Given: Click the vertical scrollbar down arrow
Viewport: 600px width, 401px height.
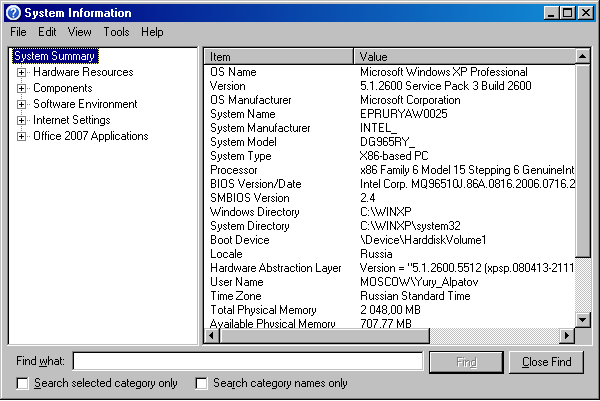Looking at the screenshot, I should (x=582, y=319).
